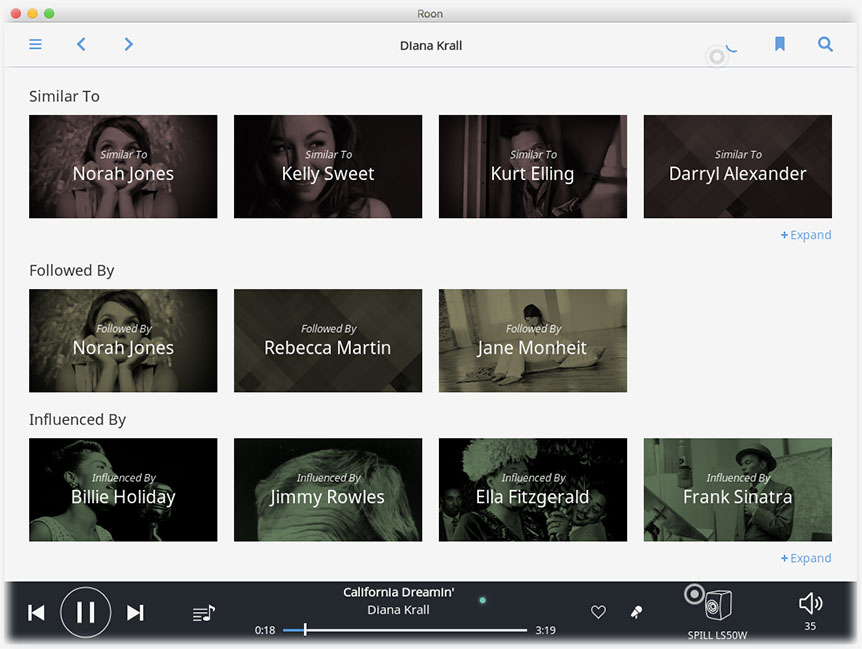Pause the current song
Viewport: 862px width, 649px height.
coord(86,612)
